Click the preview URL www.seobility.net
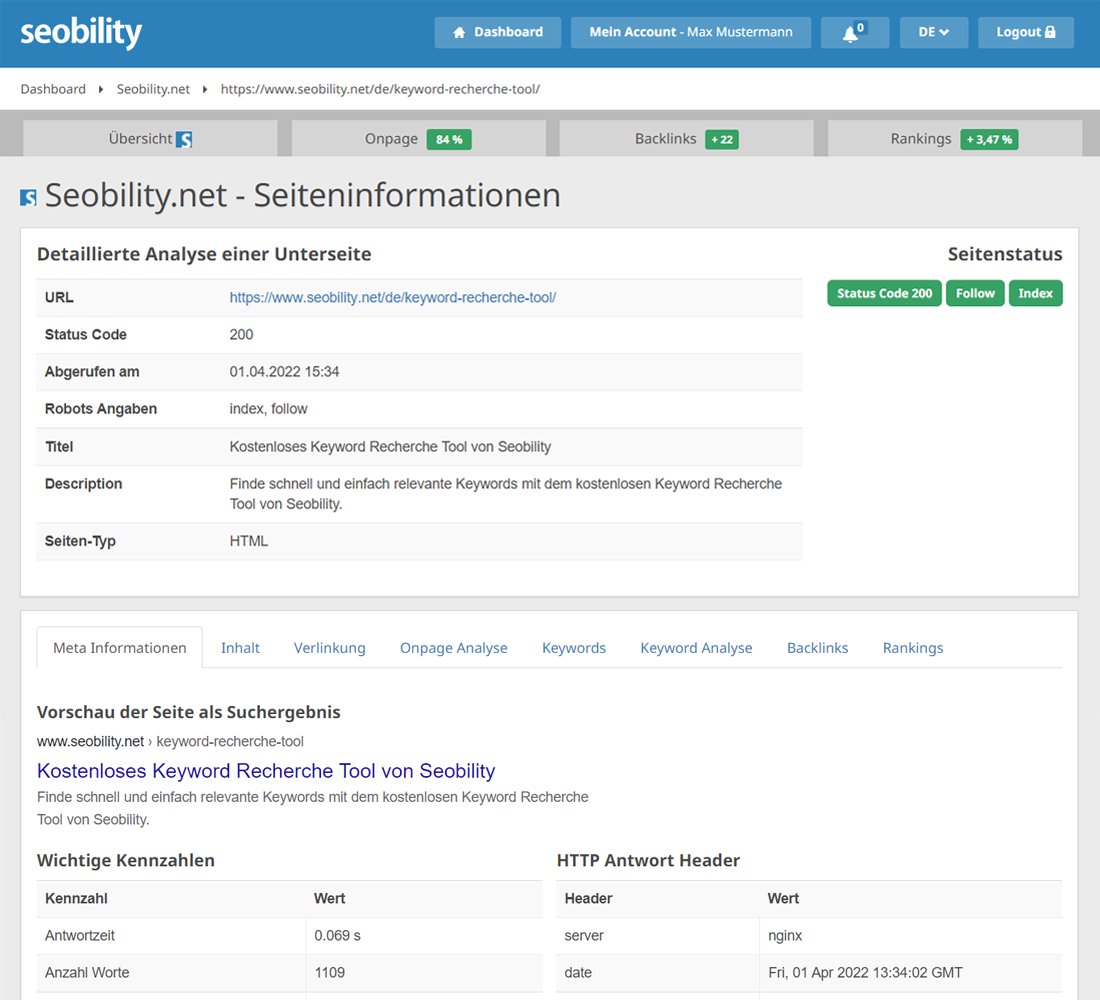Image resolution: width=1100 pixels, height=1000 pixels. [90, 741]
